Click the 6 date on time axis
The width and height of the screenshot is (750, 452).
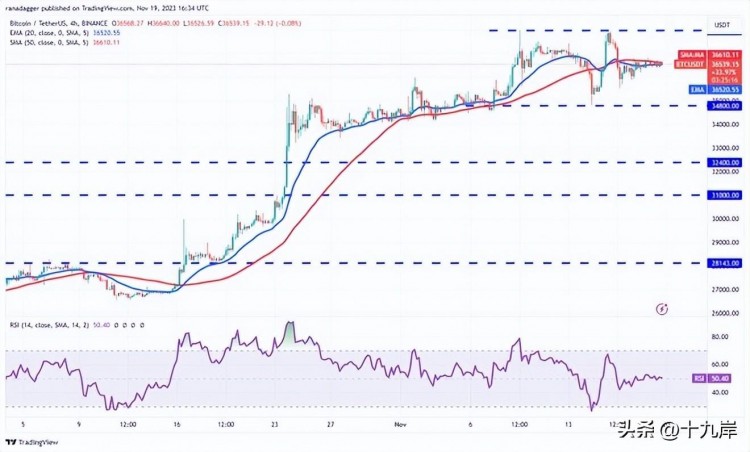pos(471,424)
